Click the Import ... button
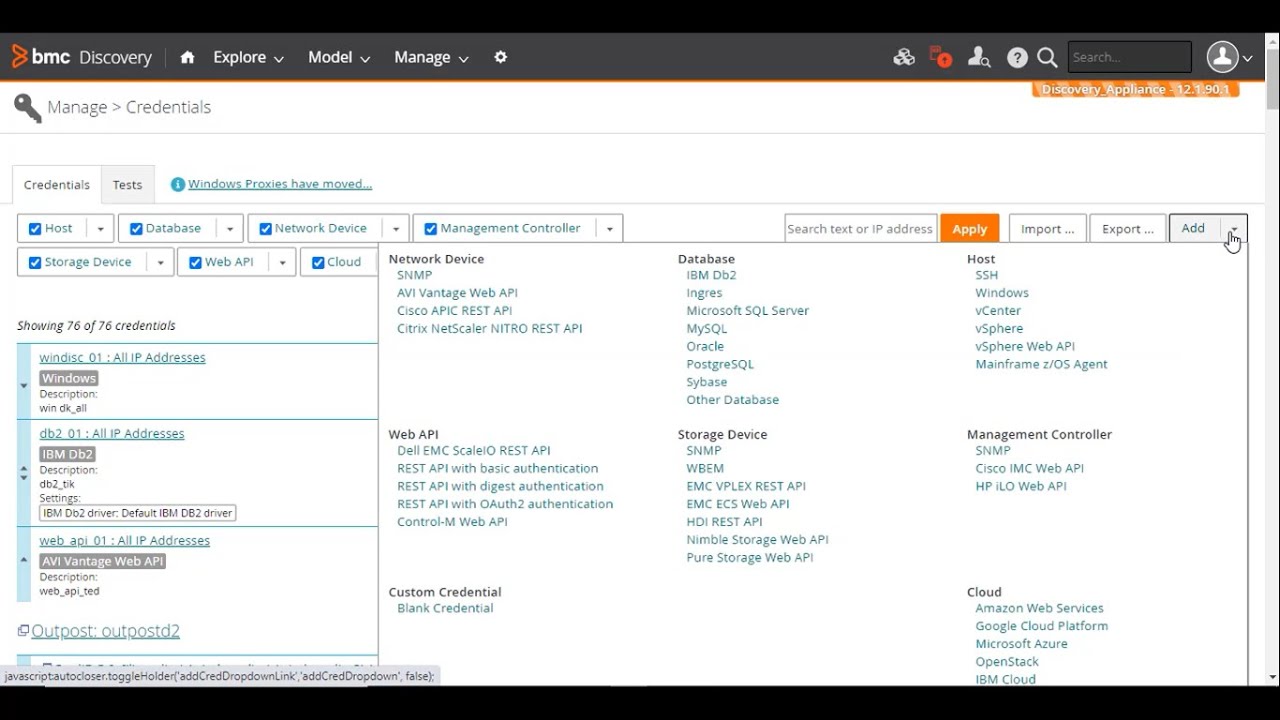The width and height of the screenshot is (1280, 720). coord(1048,229)
